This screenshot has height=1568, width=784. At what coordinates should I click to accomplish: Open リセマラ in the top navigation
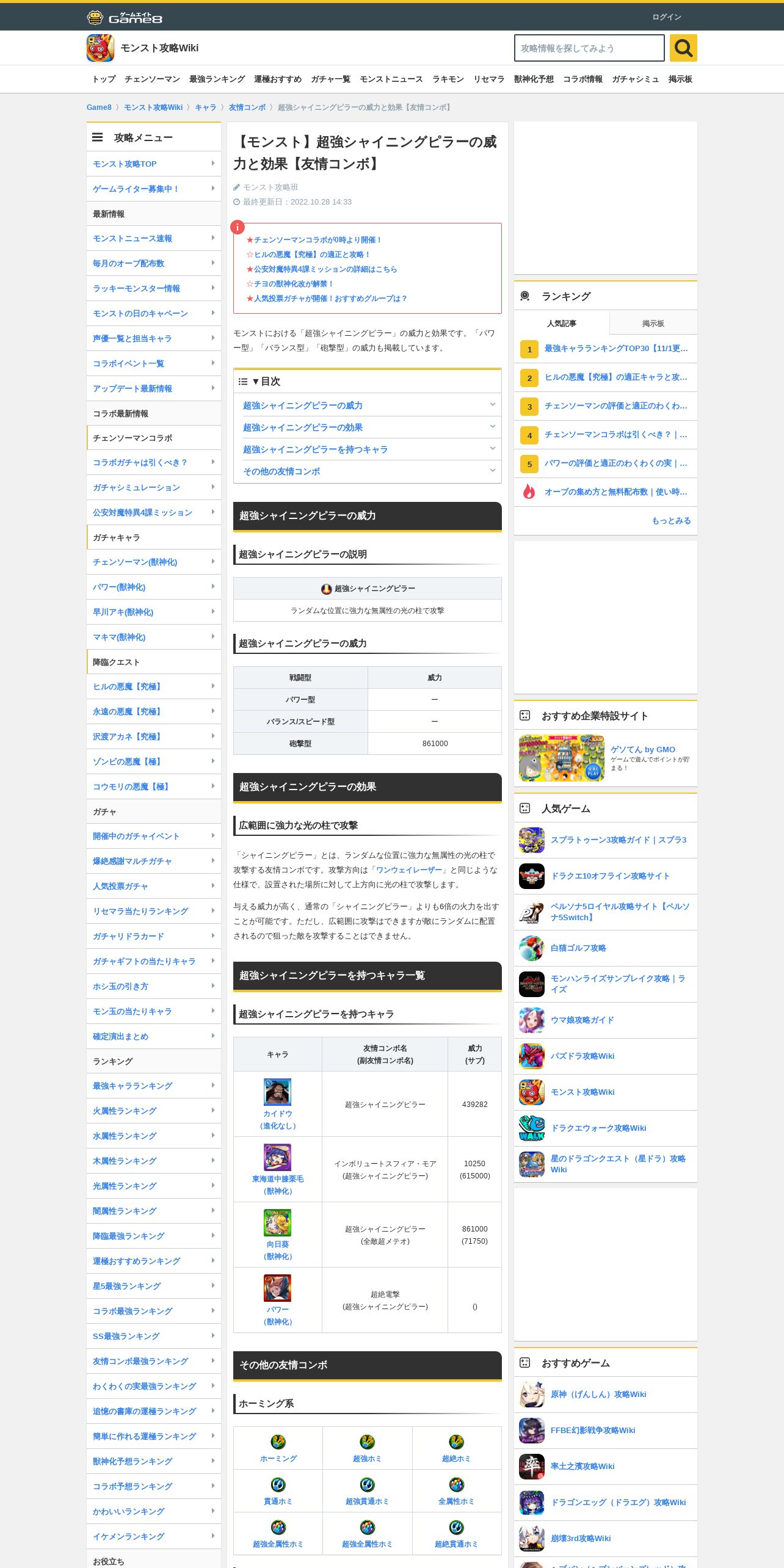point(489,79)
